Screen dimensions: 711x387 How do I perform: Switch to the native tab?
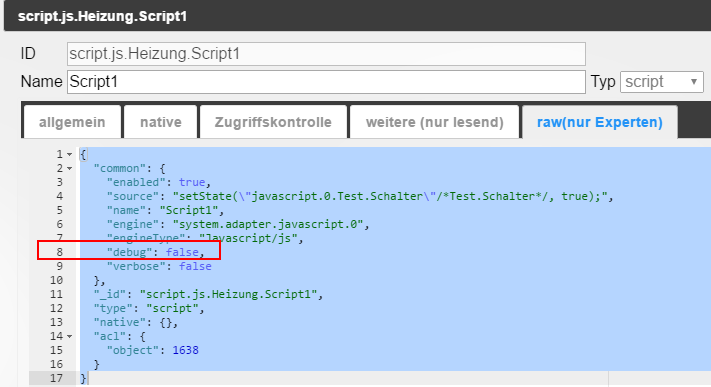[x=161, y=122]
